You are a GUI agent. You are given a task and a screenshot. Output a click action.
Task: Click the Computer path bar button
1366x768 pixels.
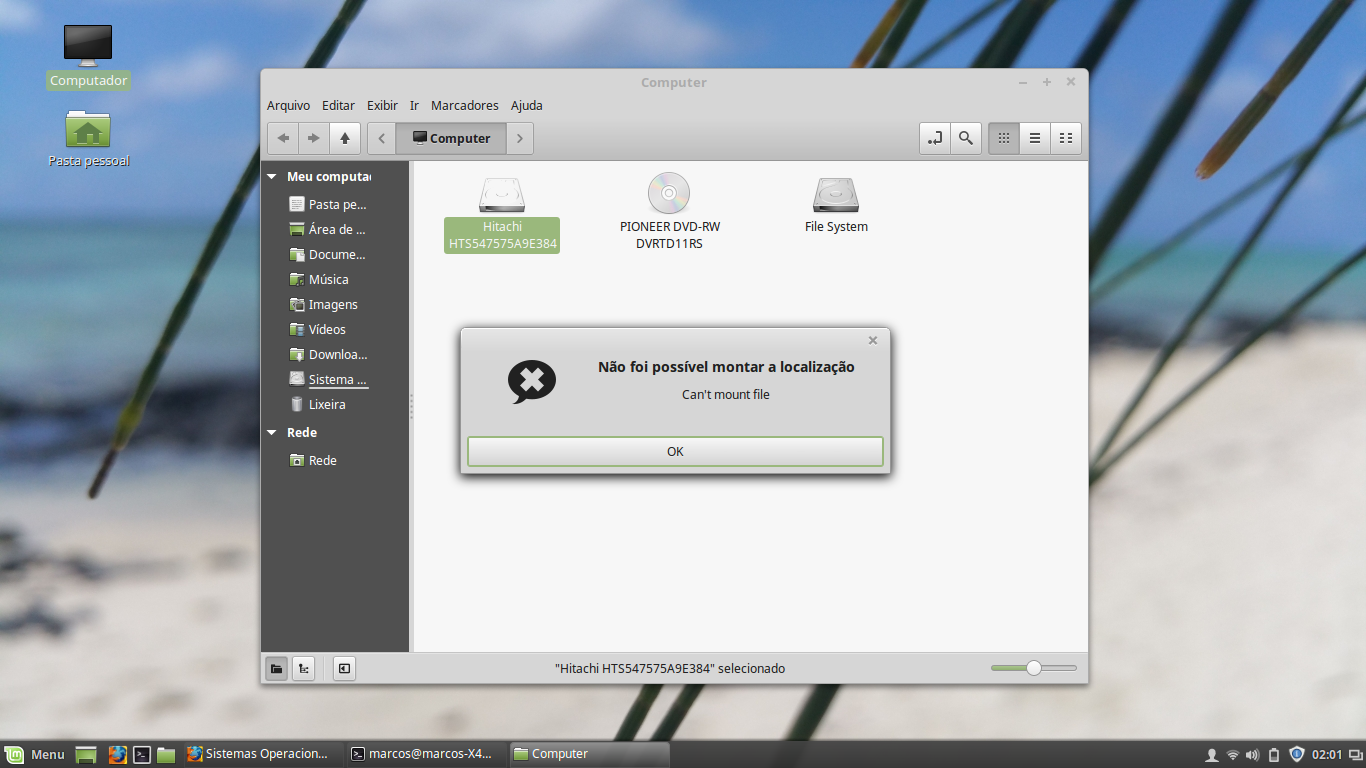click(x=451, y=138)
